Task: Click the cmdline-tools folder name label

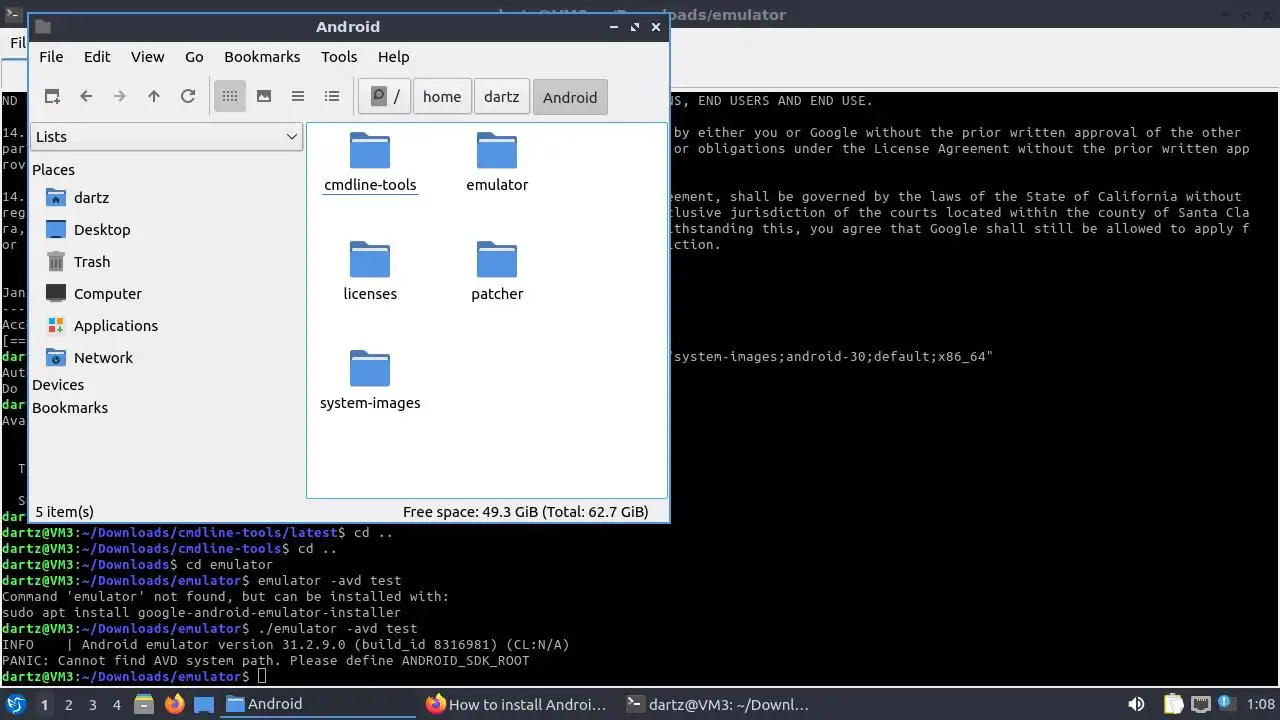Action: 370,185
